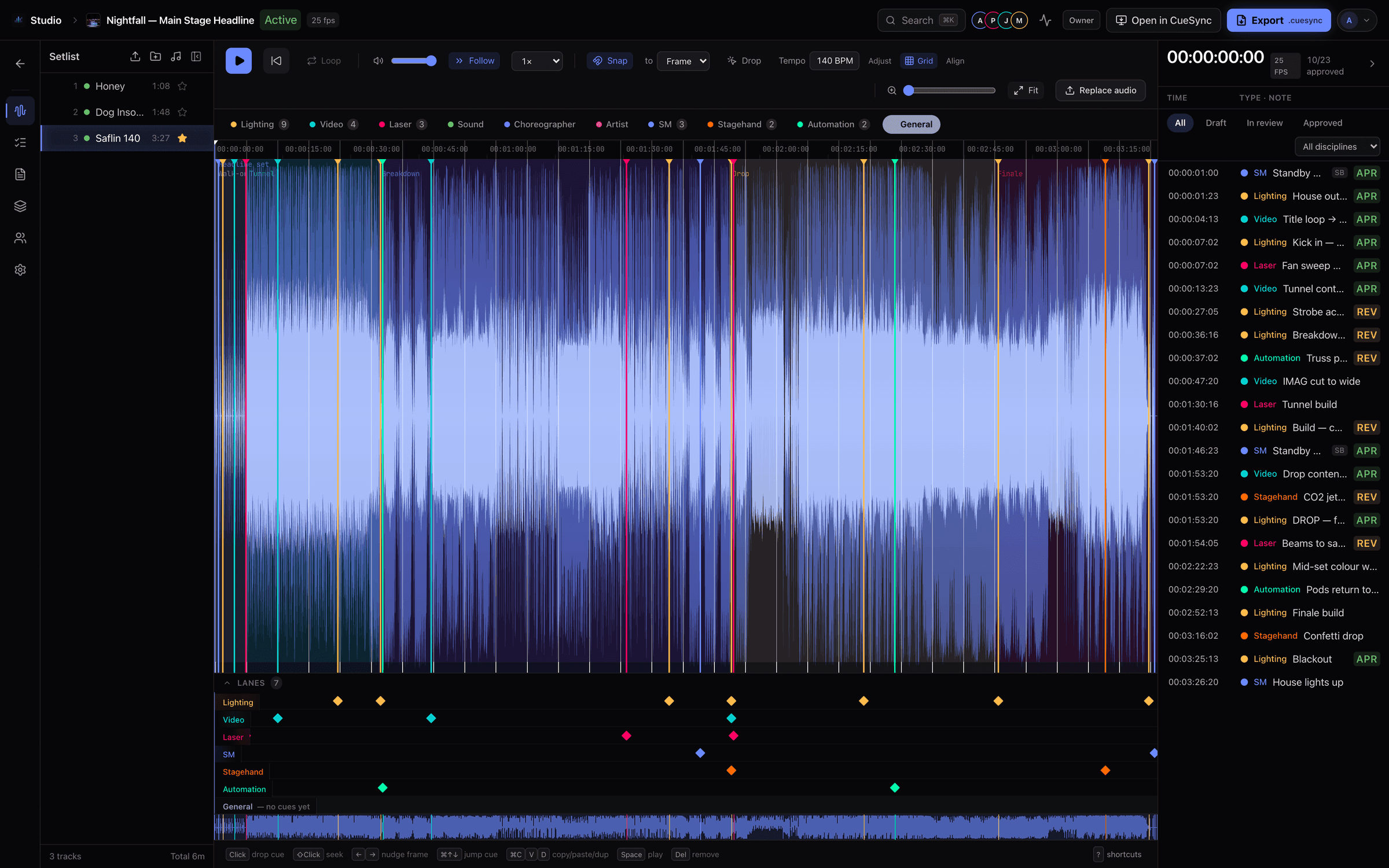Select the Lighting discipline chip

[260, 124]
